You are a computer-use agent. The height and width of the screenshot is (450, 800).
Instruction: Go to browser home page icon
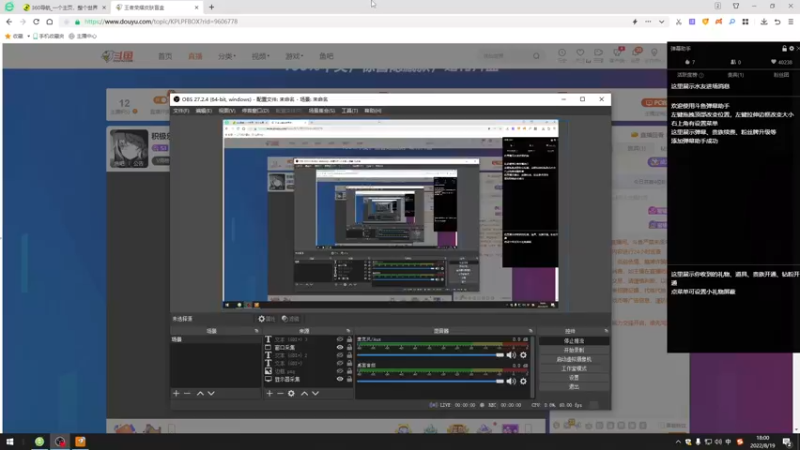pyautogui.click(x=49, y=22)
